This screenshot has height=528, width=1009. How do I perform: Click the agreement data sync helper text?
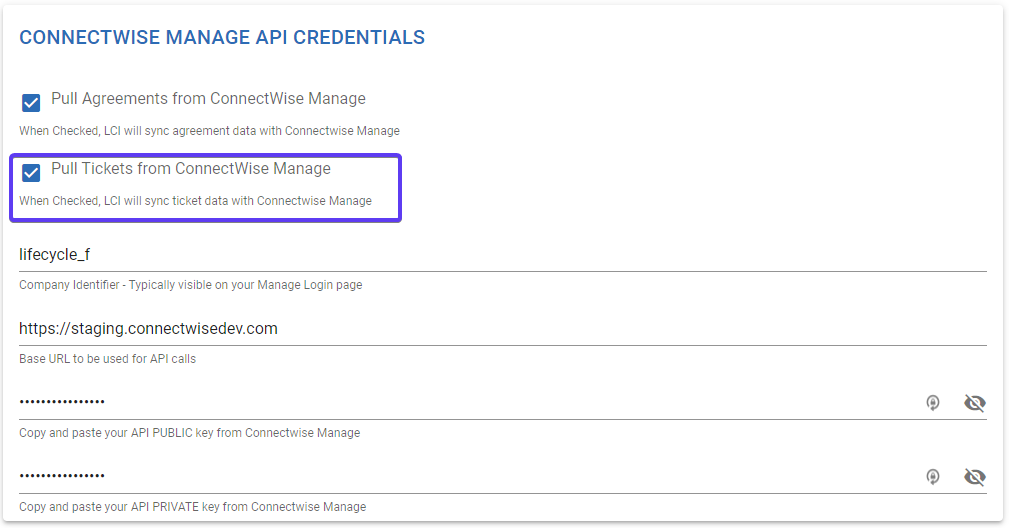209,131
